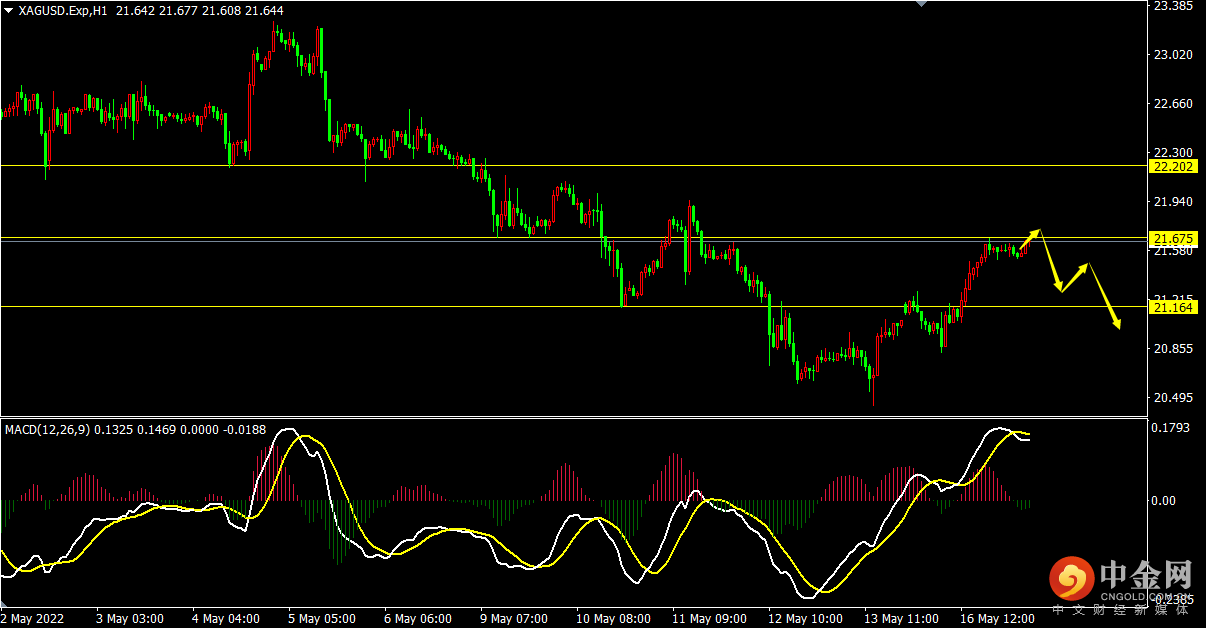
Task: Click the 0.00 value on MACD scale
Action: (x=1165, y=500)
